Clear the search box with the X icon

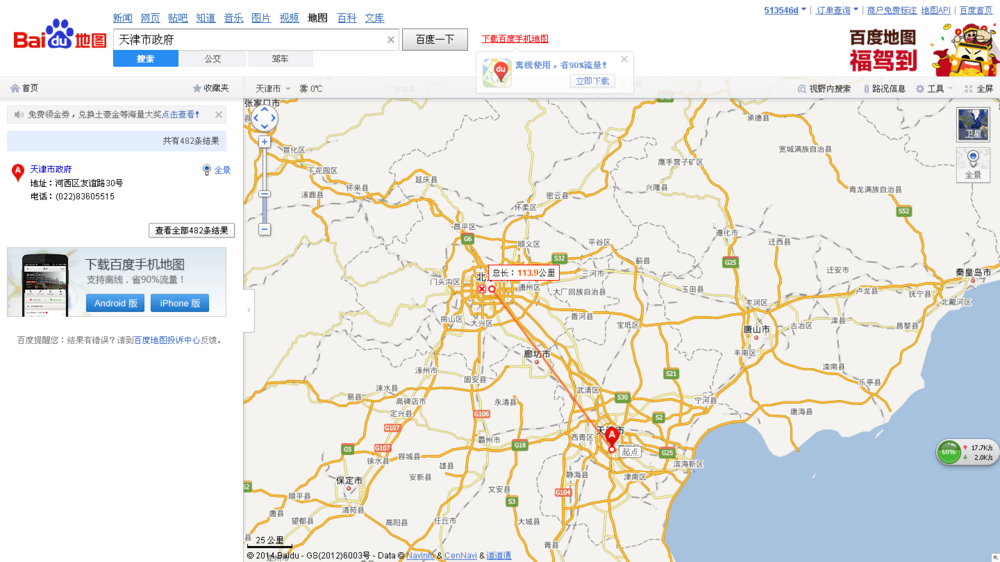click(x=390, y=40)
